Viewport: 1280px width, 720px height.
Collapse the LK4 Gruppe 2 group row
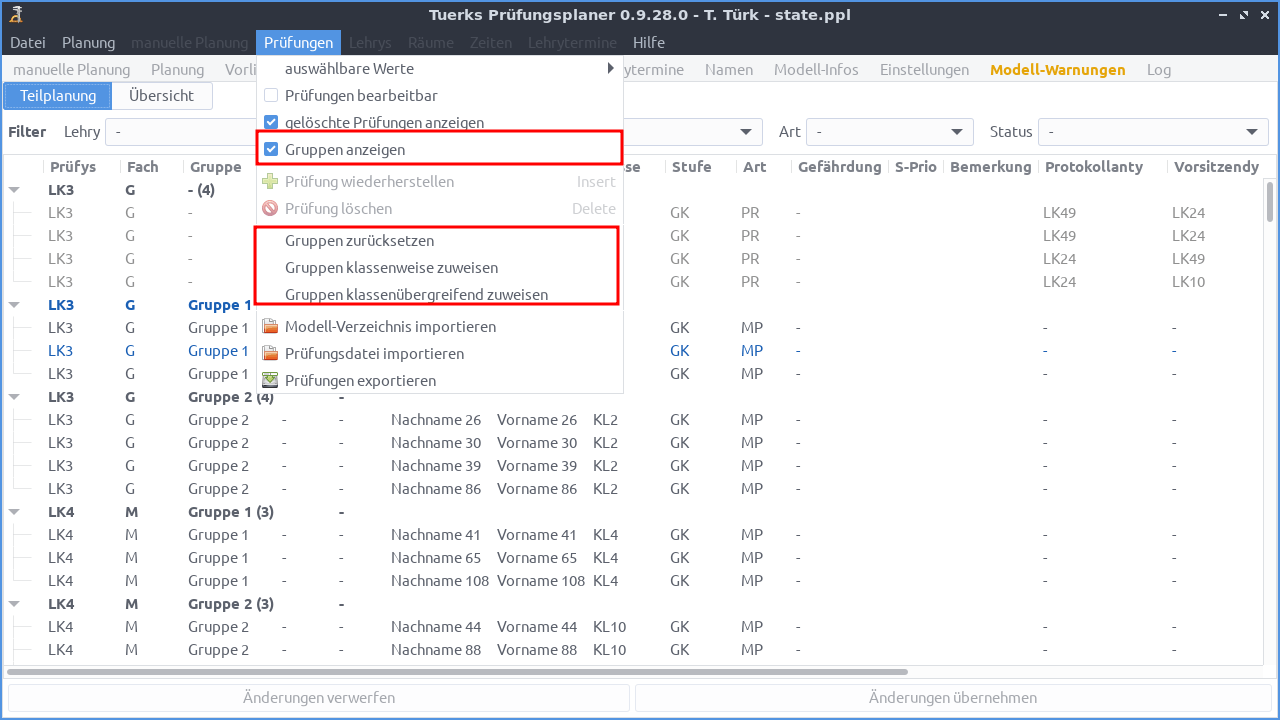point(13,603)
